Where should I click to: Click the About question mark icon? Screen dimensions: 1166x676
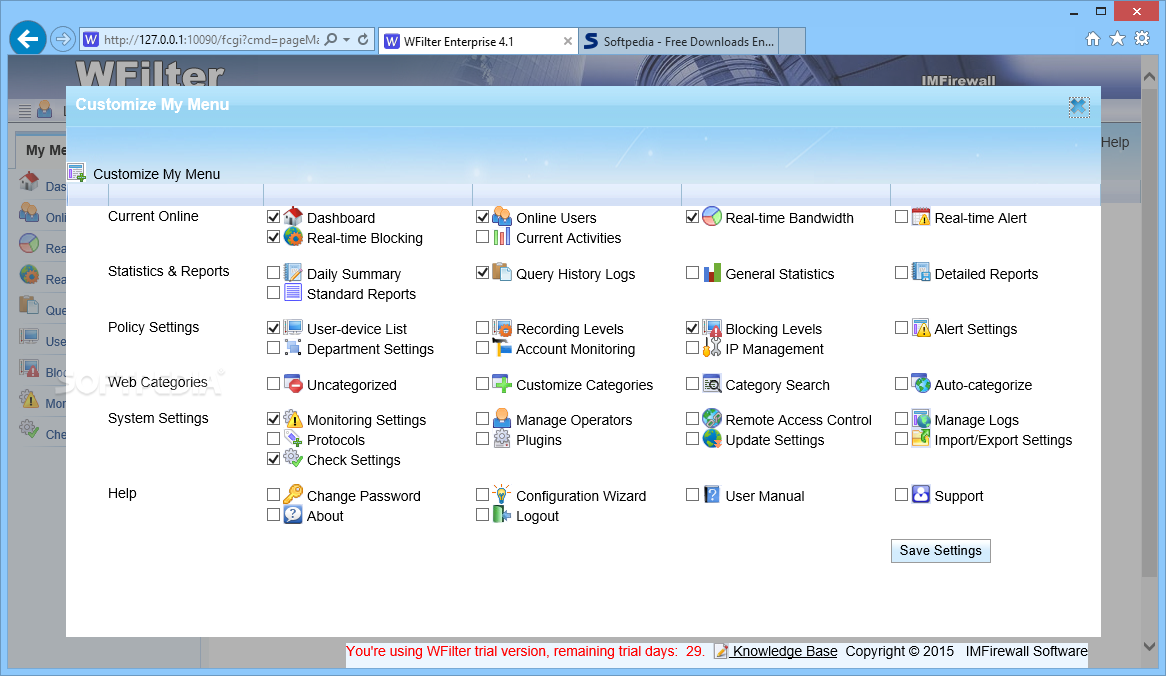[293, 514]
